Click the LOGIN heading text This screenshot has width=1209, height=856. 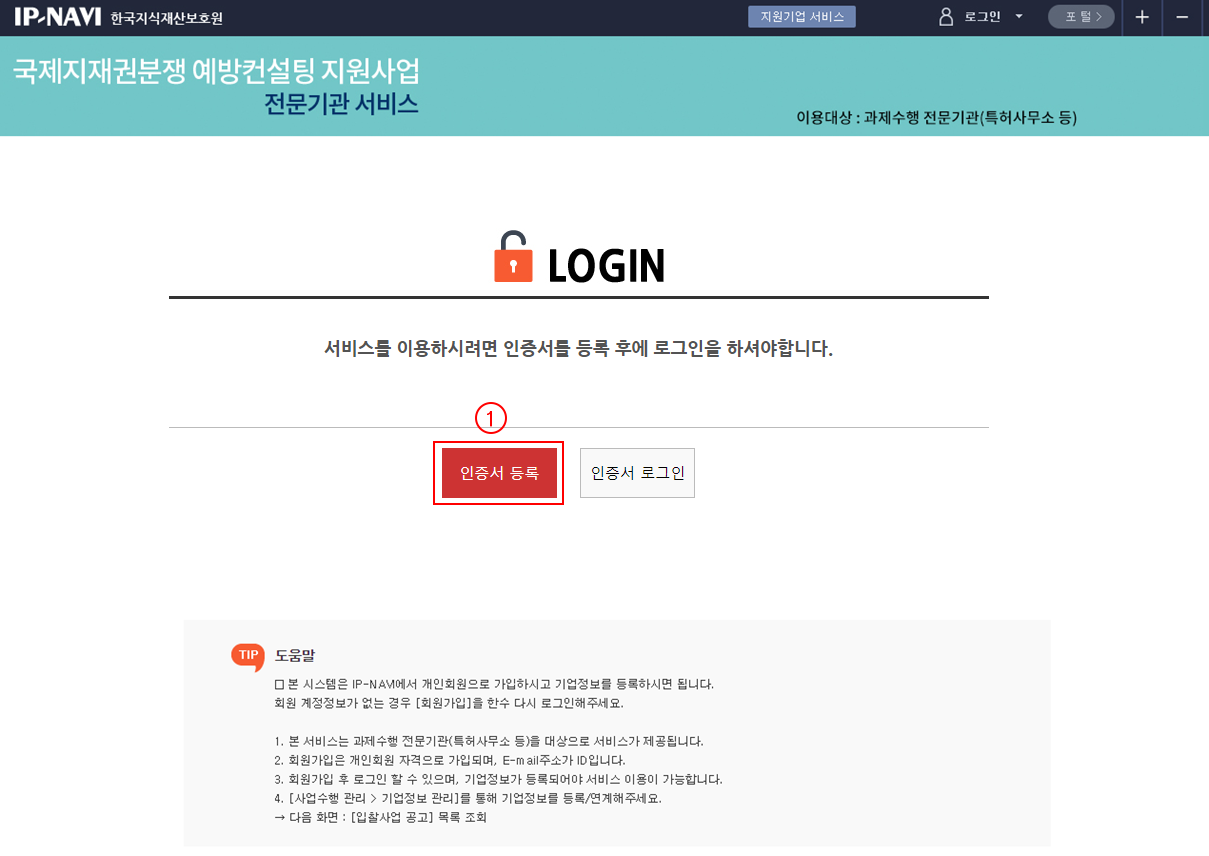[x=606, y=265]
